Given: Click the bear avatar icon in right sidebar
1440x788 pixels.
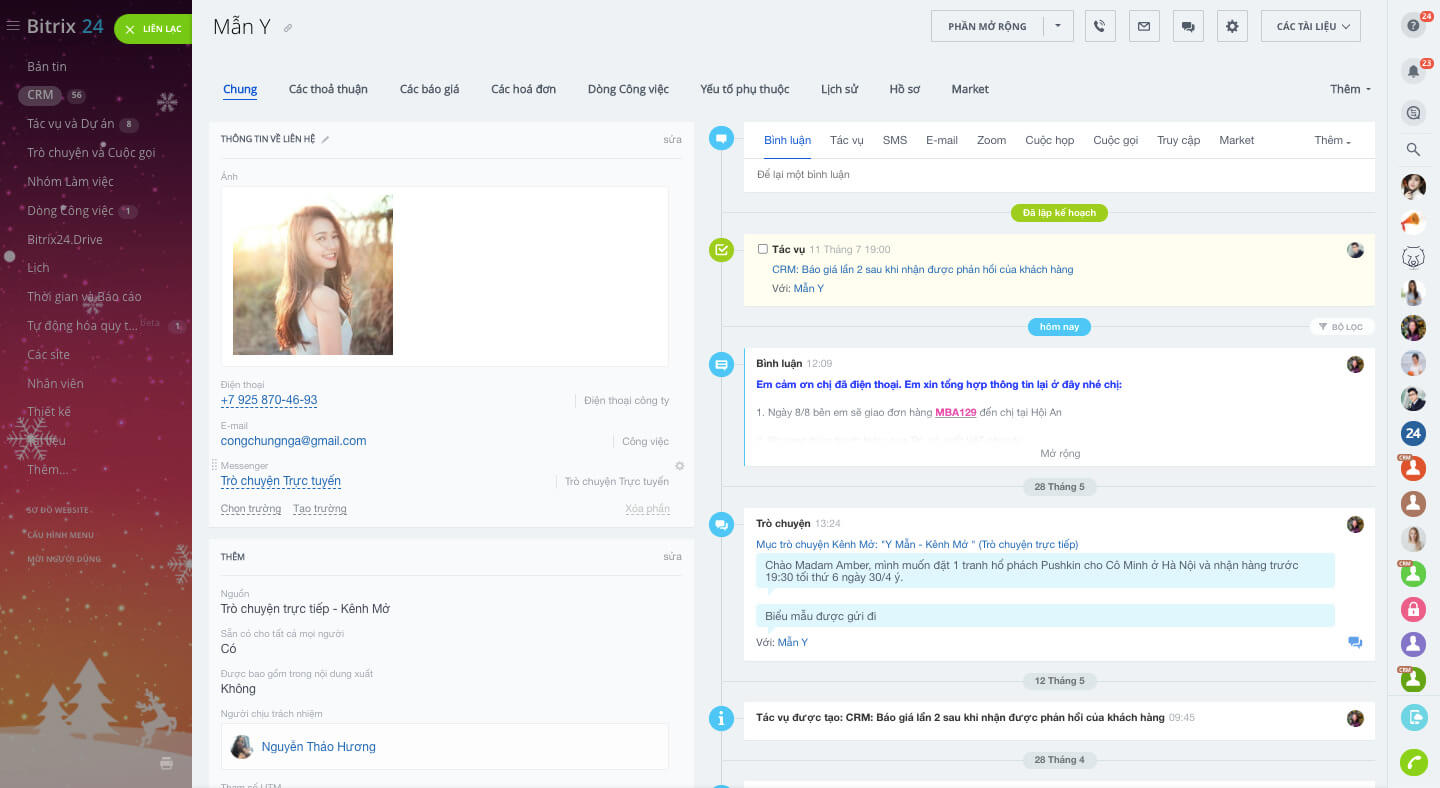Looking at the screenshot, I should (1413, 257).
